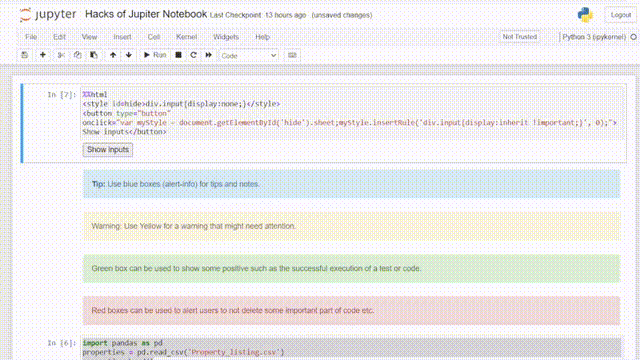Open the Widgets menu
Screen dimensions: 640x360
pos(226,37)
